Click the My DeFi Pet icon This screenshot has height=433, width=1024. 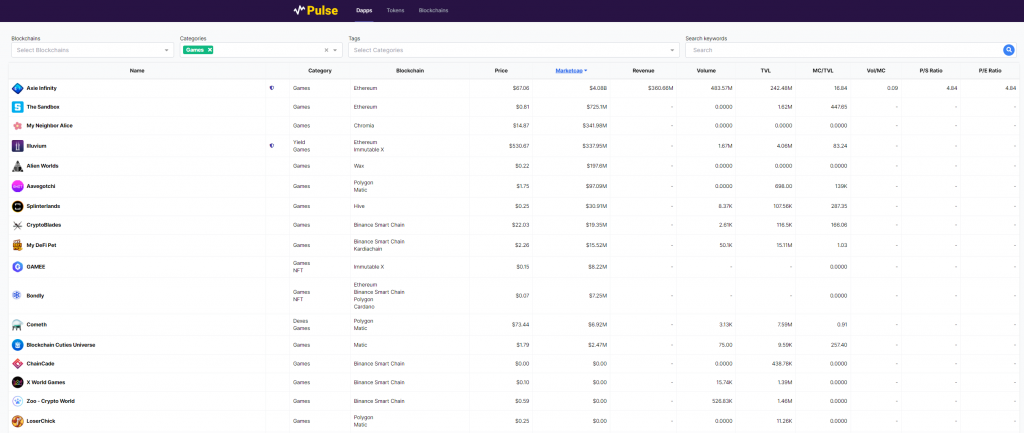(x=18, y=246)
